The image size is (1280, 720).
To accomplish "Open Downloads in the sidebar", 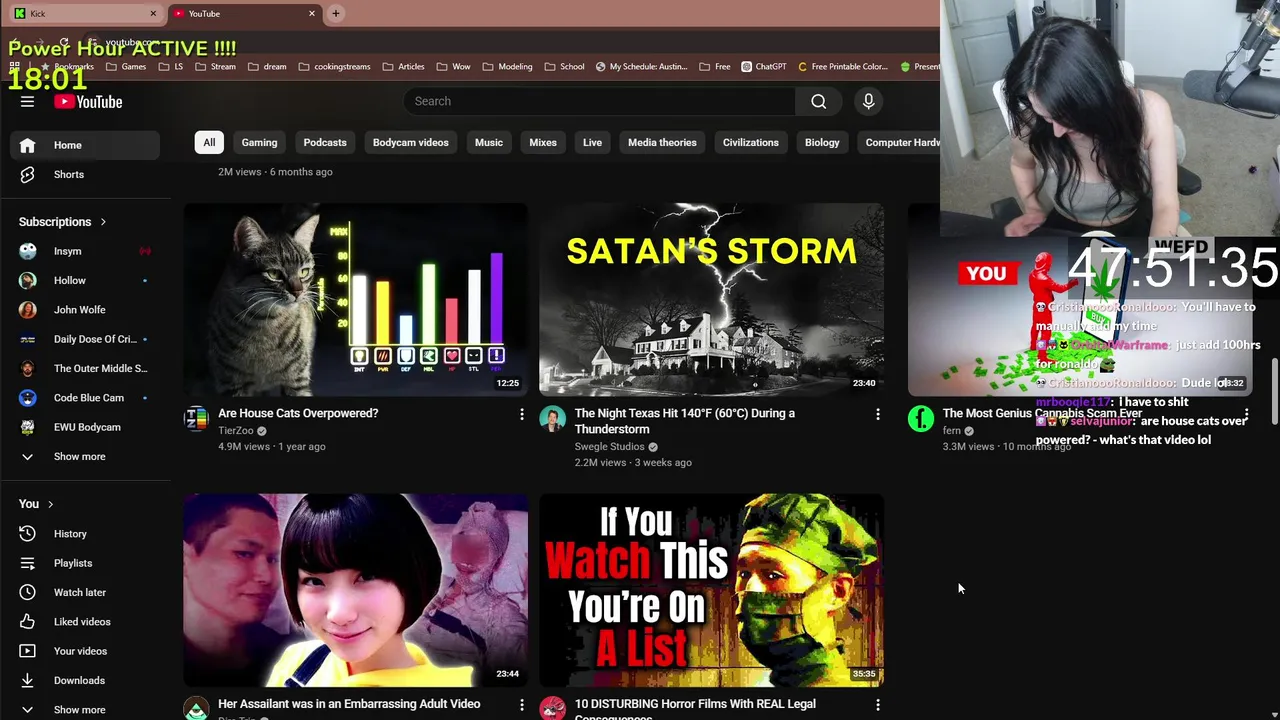I will [x=86, y=680].
